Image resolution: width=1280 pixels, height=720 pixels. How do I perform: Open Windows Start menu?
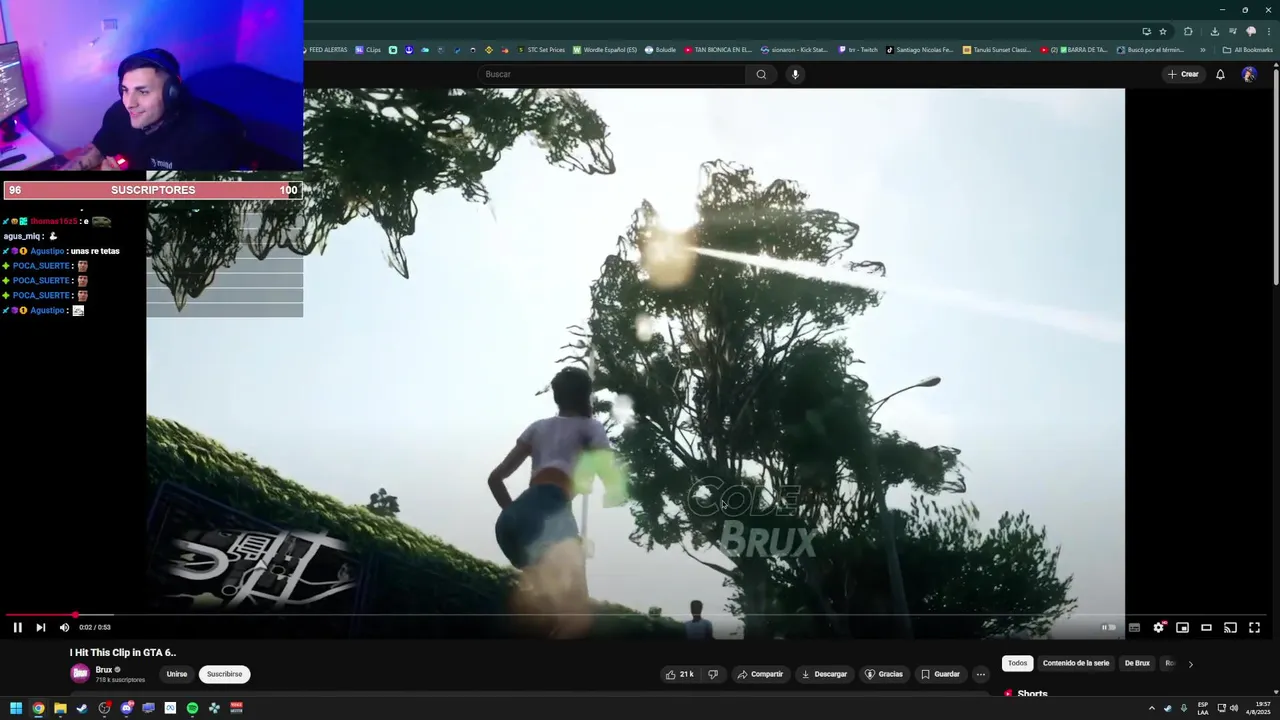point(16,708)
